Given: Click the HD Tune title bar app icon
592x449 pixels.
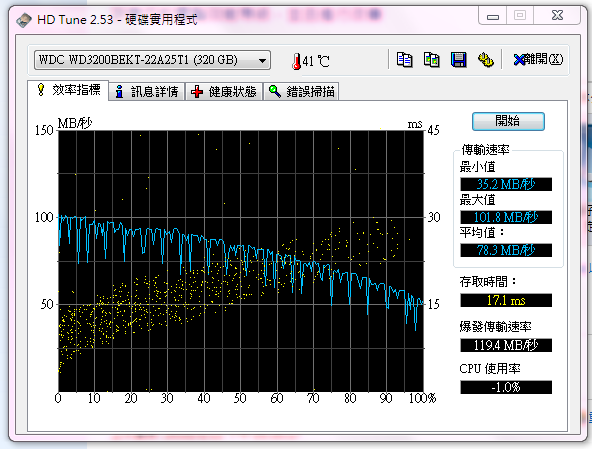Looking at the screenshot, I should point(24,19).
